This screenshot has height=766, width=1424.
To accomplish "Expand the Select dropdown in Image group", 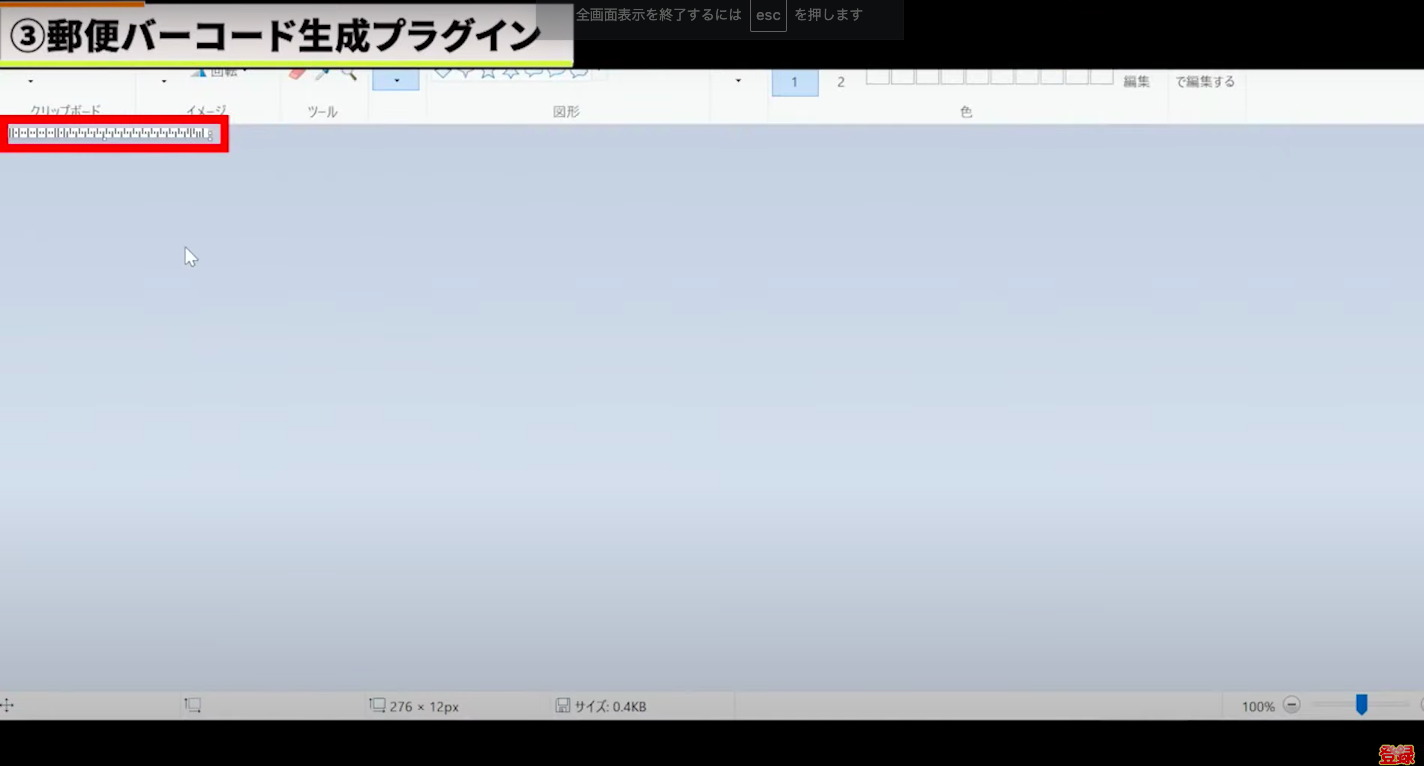I will coord(164,81).
